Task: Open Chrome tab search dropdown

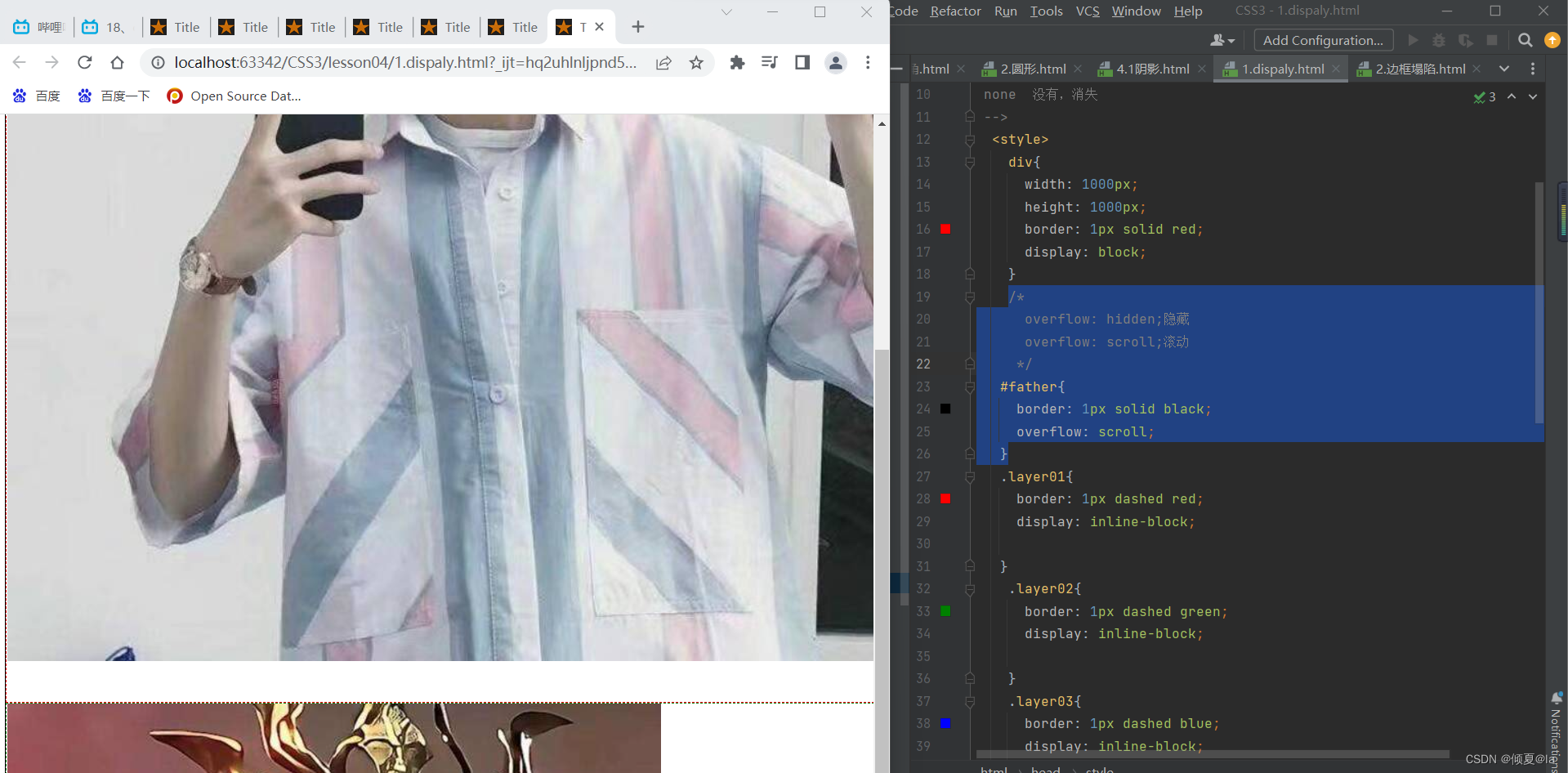Action: pyautogui.click(x=726, y=12)
